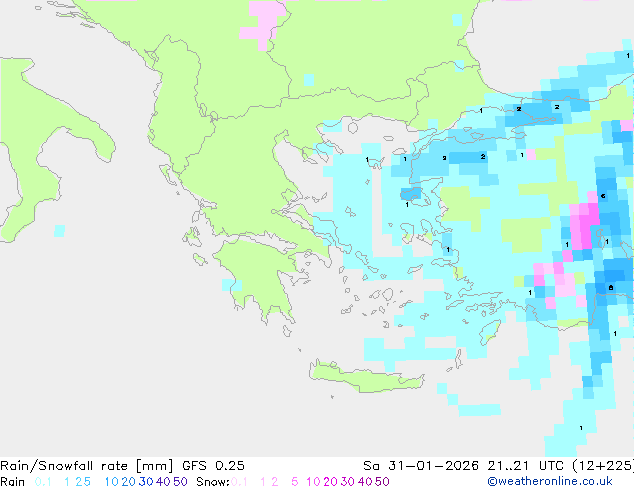Click the 'Rain/Snowfall rate [mm]' map title

tap(87, 466)
